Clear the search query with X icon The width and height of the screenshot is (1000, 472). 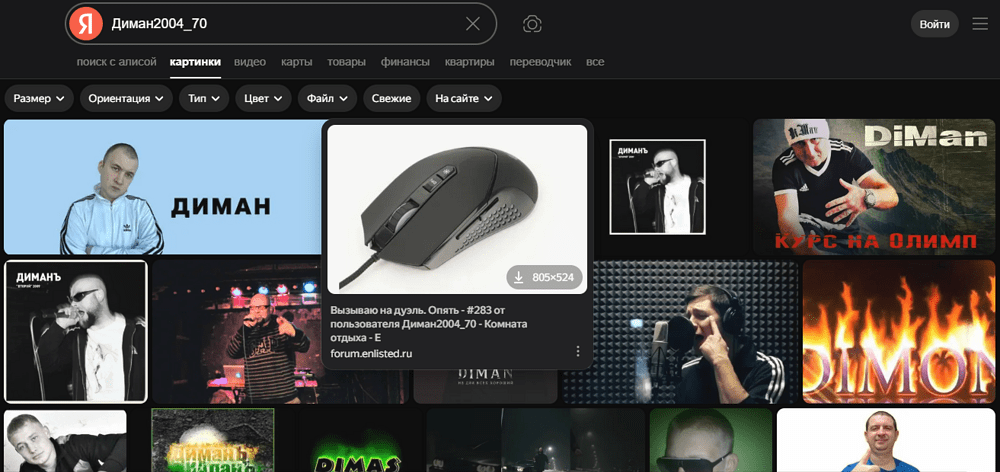[473, 24]
